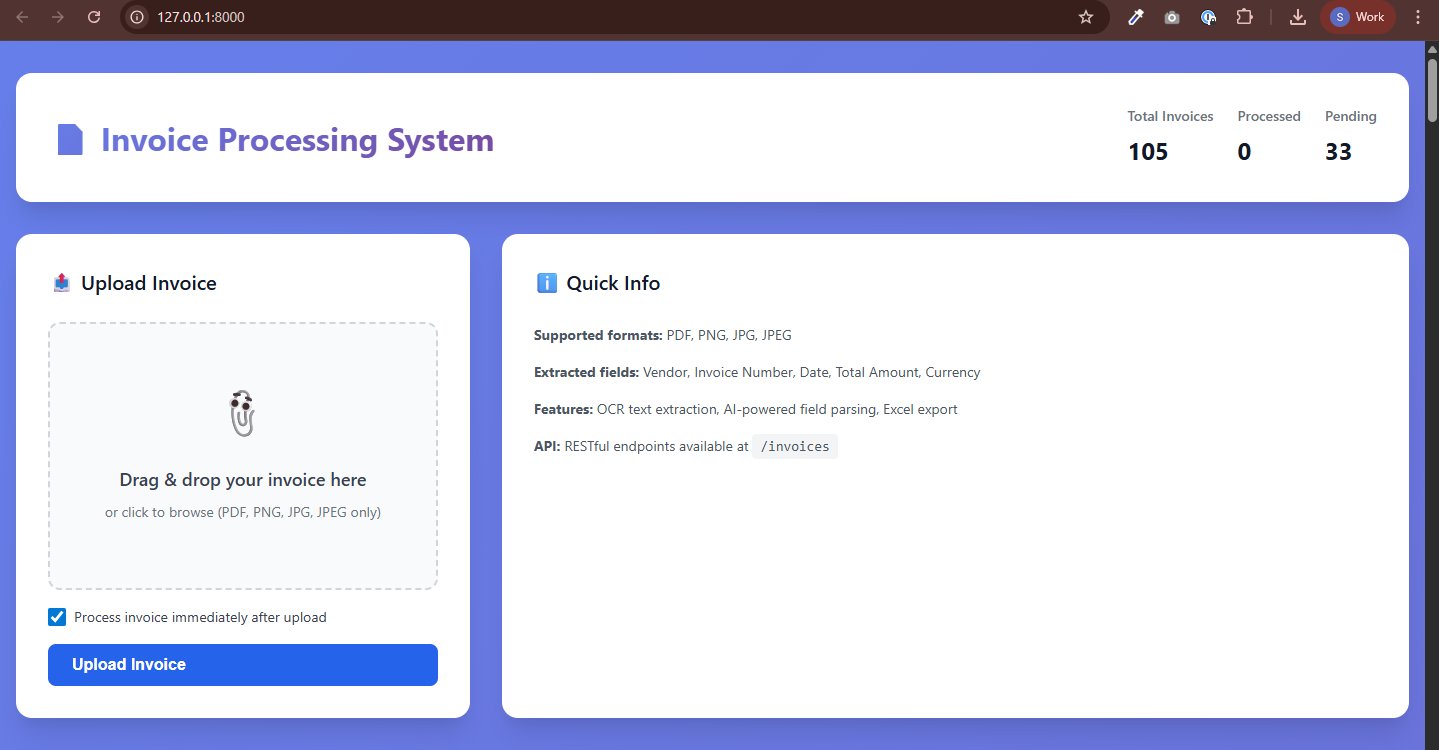Open the browser Downloads icon
The width and height of the screenshot is (1439, 750).
click(x=1298, y=17)
